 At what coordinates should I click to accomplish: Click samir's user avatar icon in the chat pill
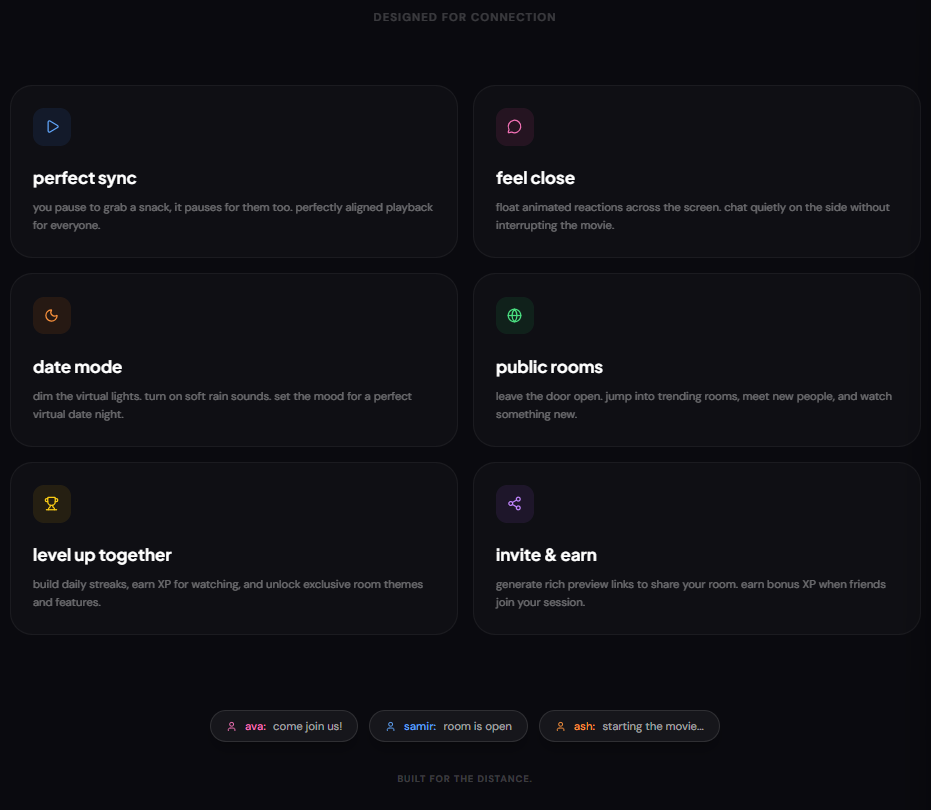coord(390,726)
